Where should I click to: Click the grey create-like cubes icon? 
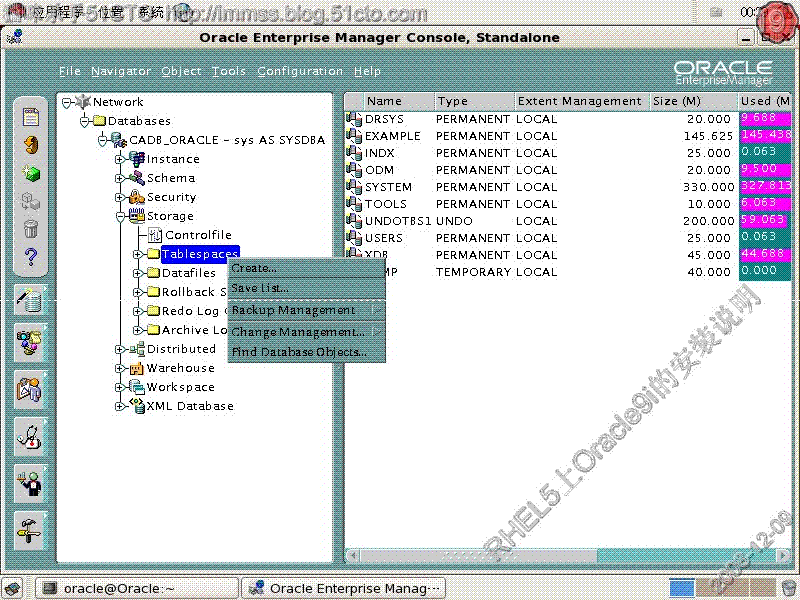31,201
